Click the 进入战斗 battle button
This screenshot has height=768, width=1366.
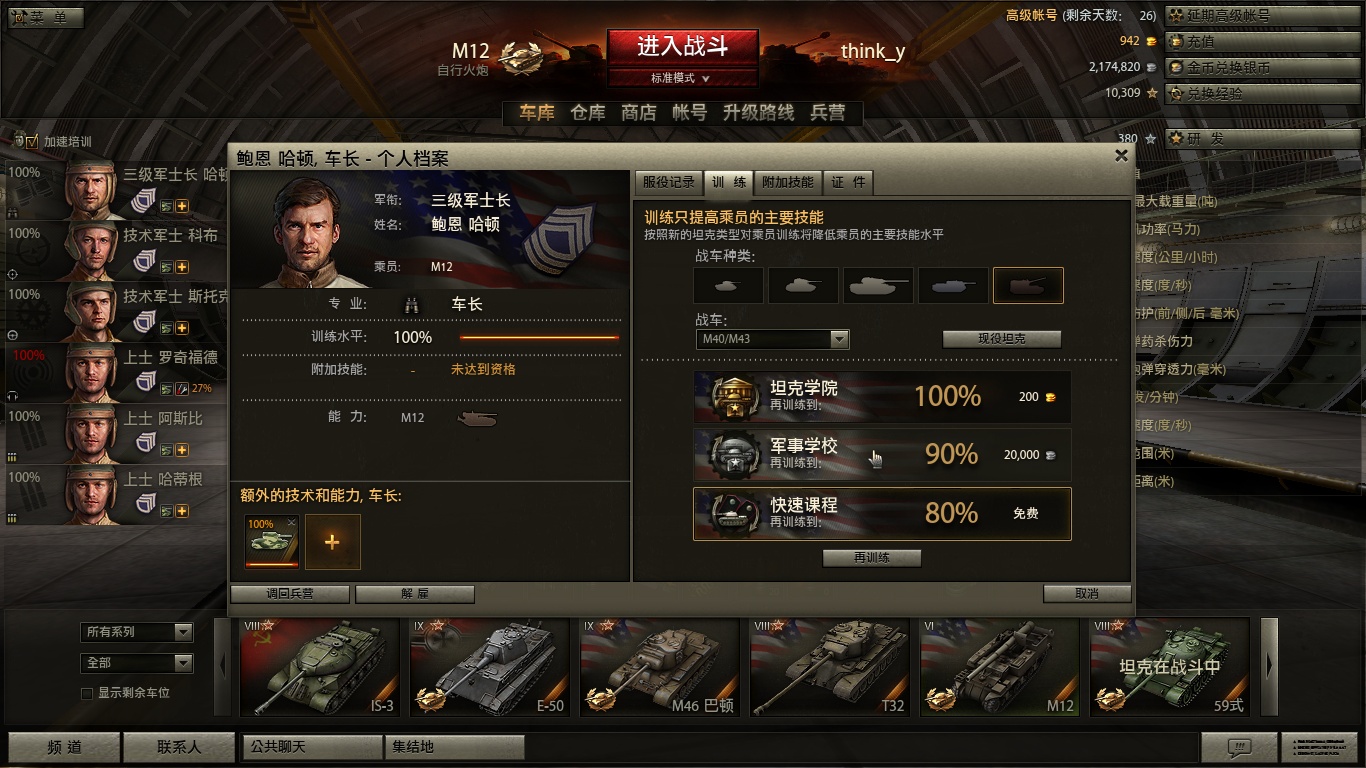point(683,46)
